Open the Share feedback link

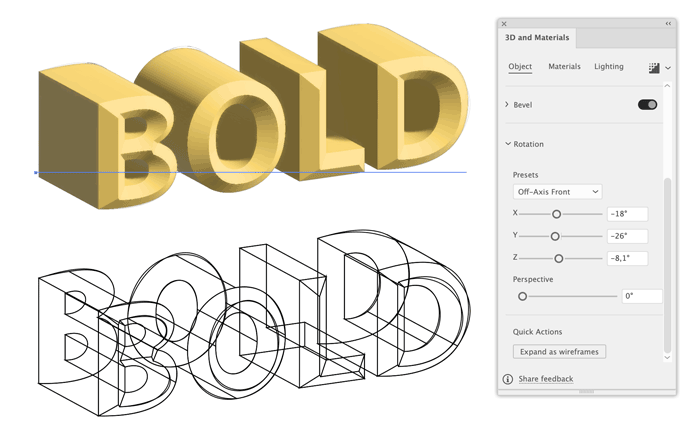coord(546,379)
